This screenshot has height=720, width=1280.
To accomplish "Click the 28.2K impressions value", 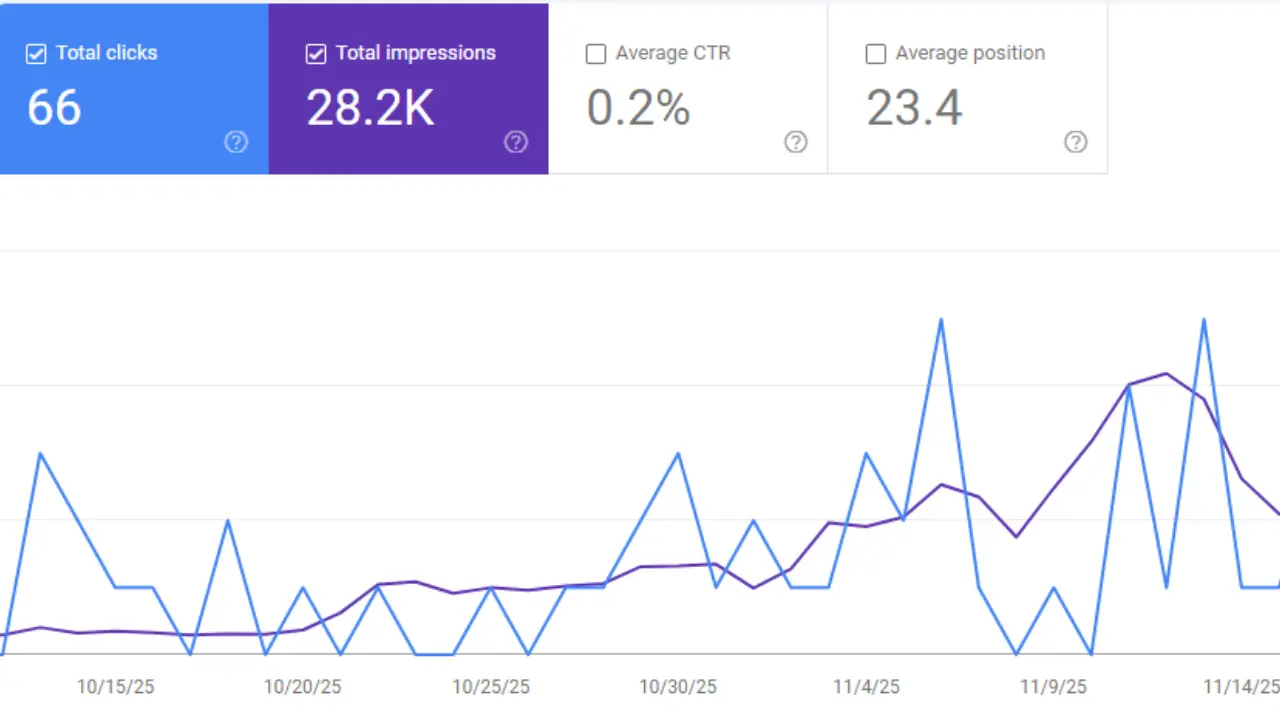I will (370, 107).
